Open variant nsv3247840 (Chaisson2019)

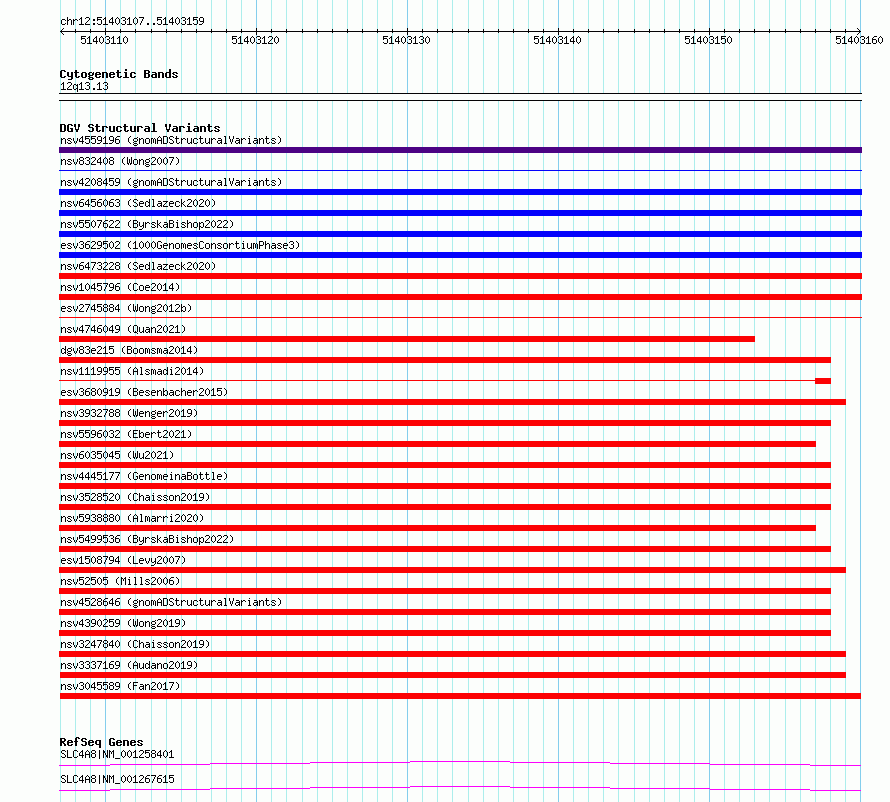click(135, 644)
